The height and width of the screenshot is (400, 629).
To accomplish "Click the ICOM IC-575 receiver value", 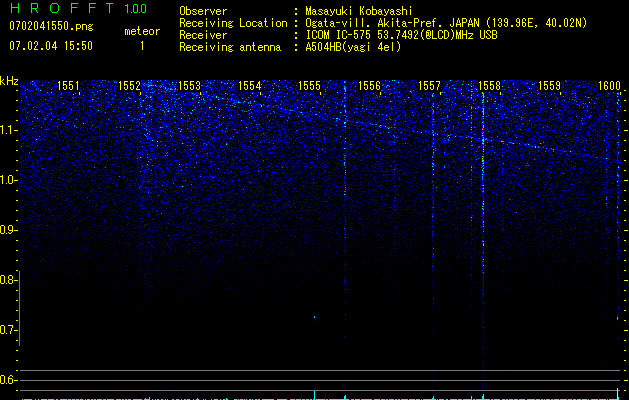I will pyautogui.click(x=401, y=35).
